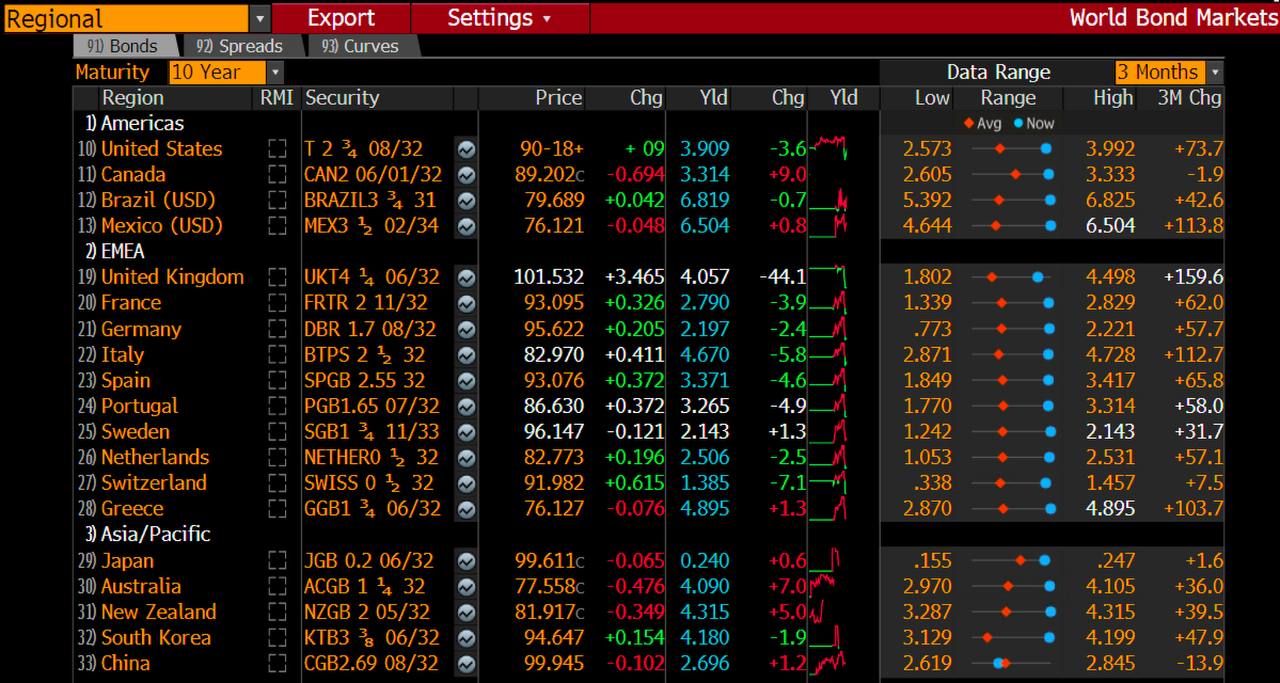The height and width of the screenshot is (683, 1280).
Task: Open the Regional dropdown arrow
Action: click(x=260, y=18)
